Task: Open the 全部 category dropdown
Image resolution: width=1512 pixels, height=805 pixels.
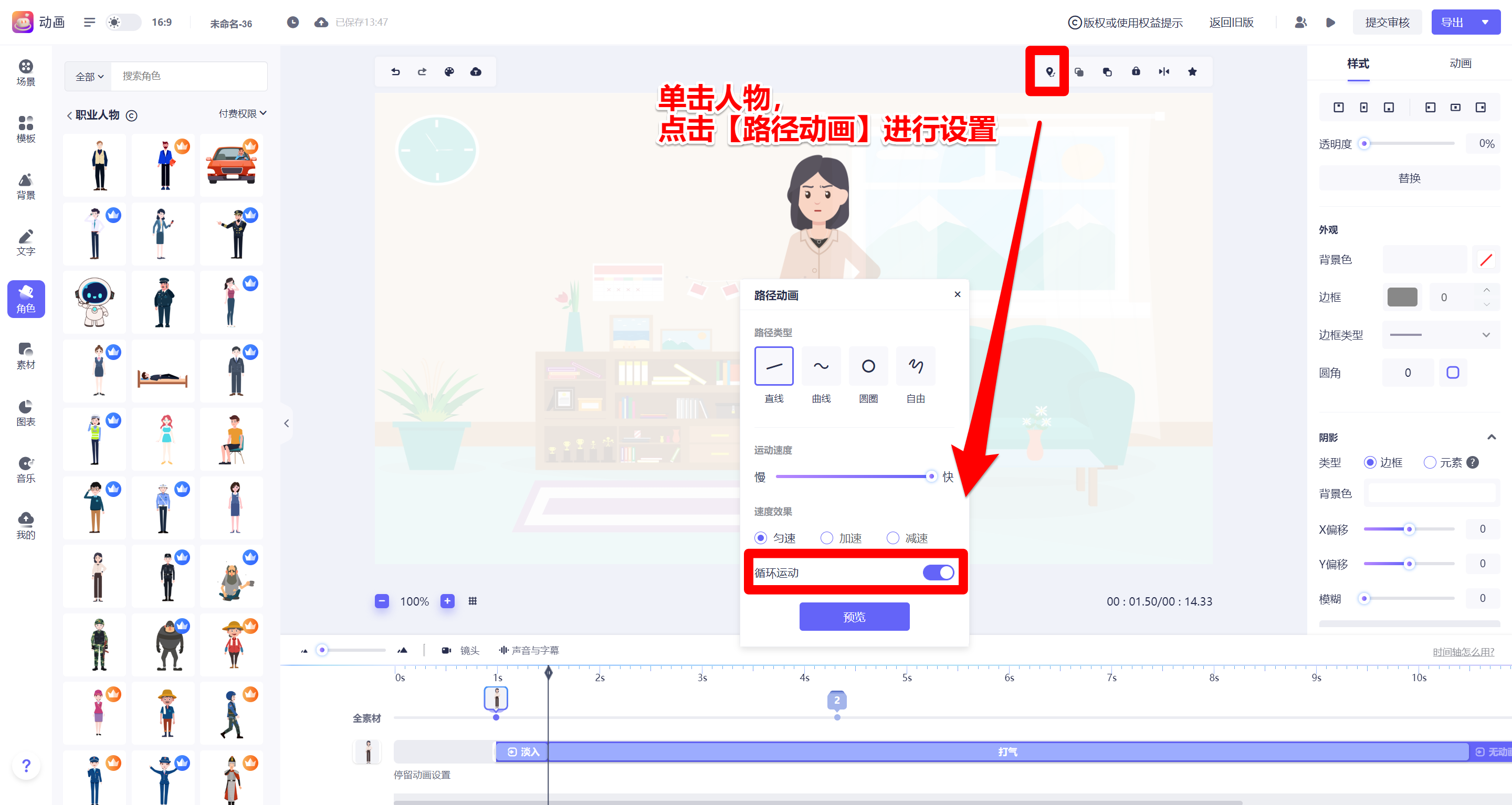Action: (89, 76)
